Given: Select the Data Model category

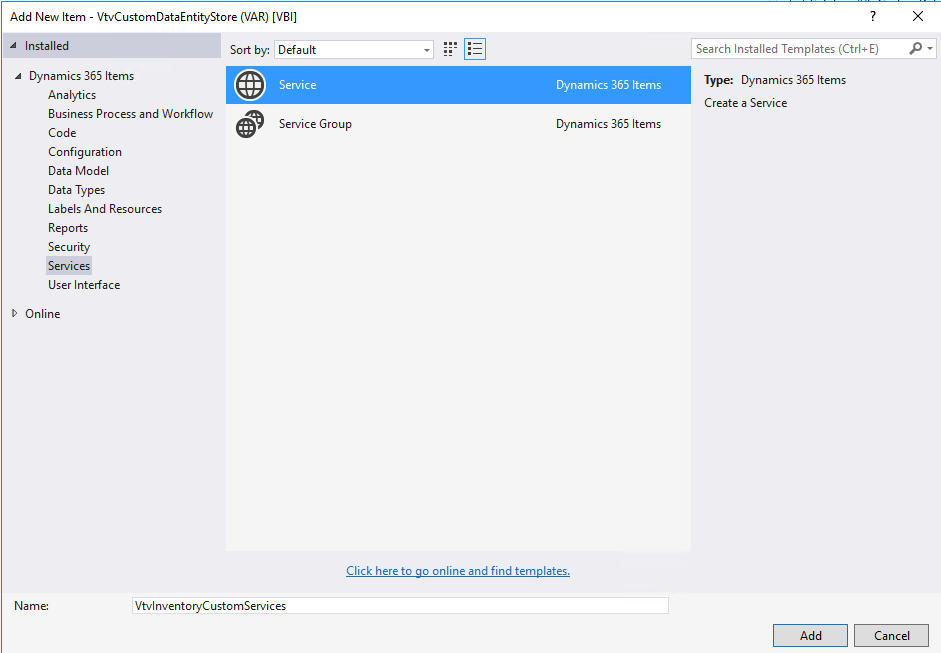Looking at the screenshot, I should 79,171.
